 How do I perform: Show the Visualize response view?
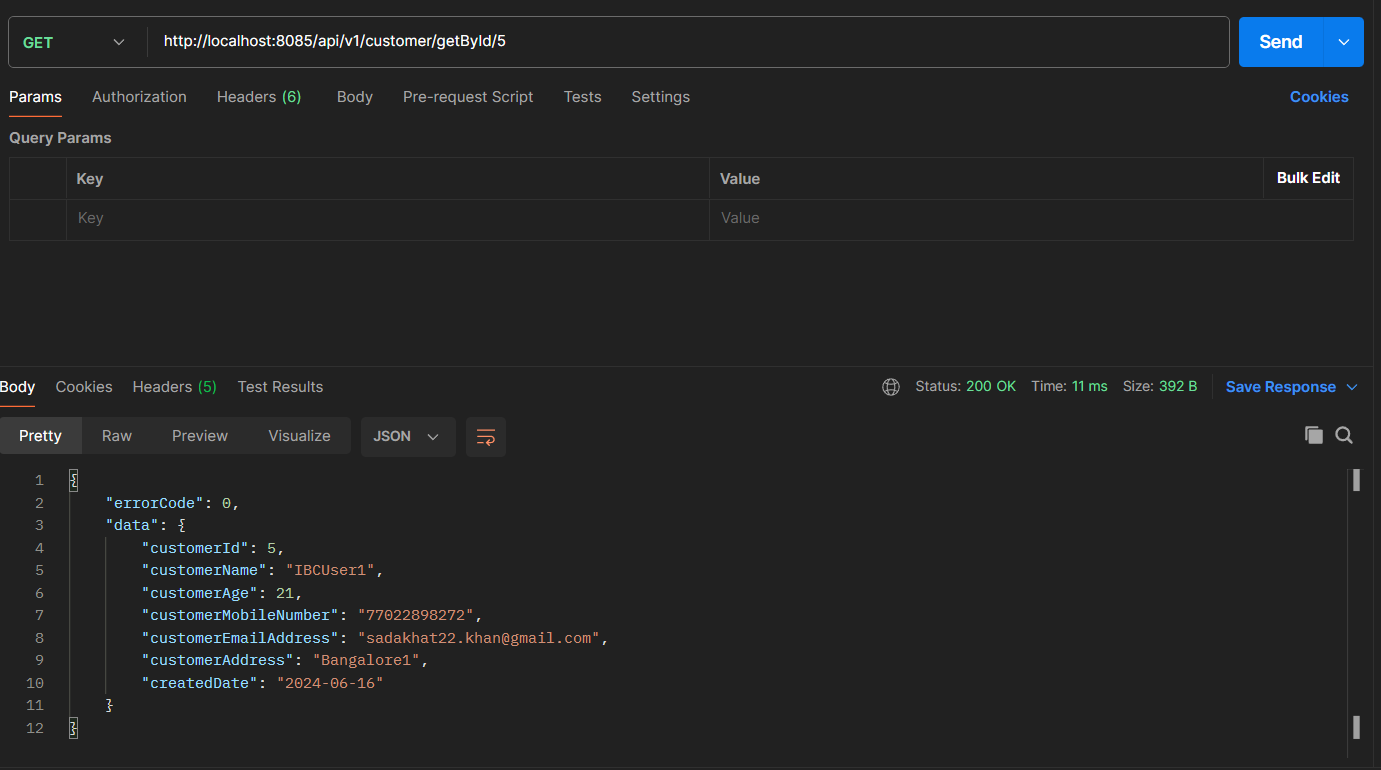point(299,436)
